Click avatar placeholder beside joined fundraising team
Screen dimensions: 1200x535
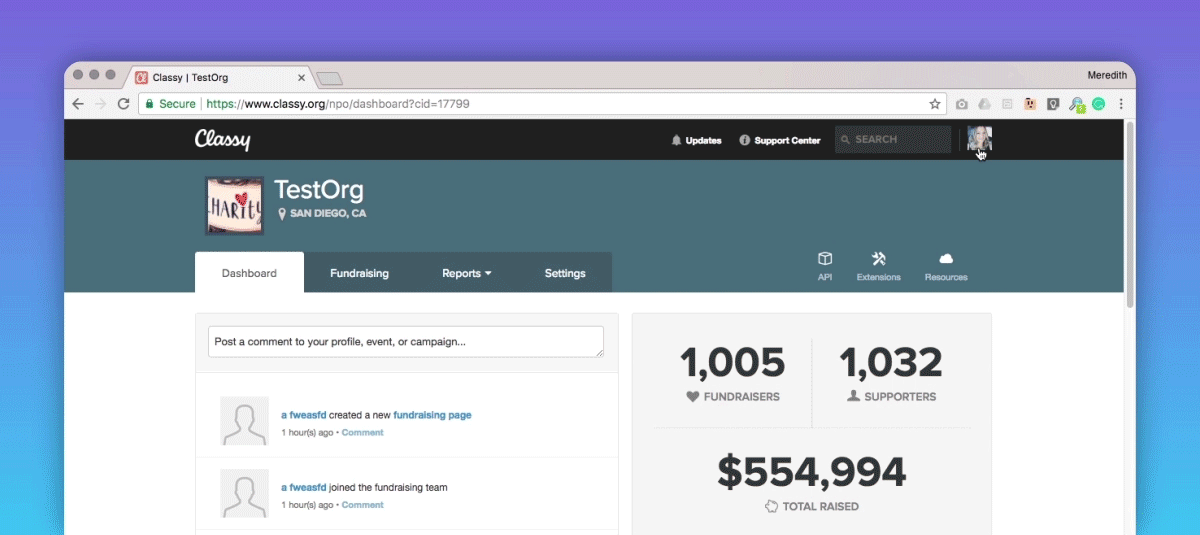245,493
